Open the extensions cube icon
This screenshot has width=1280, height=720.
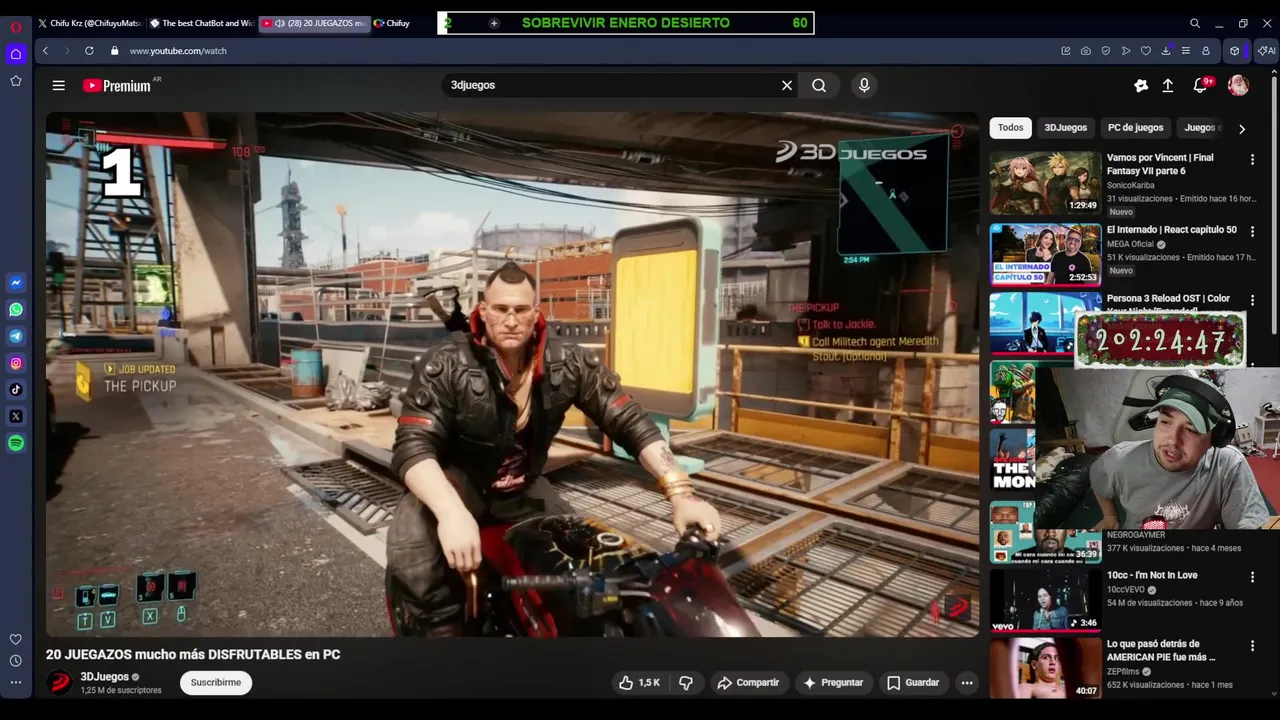(x=1235, y=50)
